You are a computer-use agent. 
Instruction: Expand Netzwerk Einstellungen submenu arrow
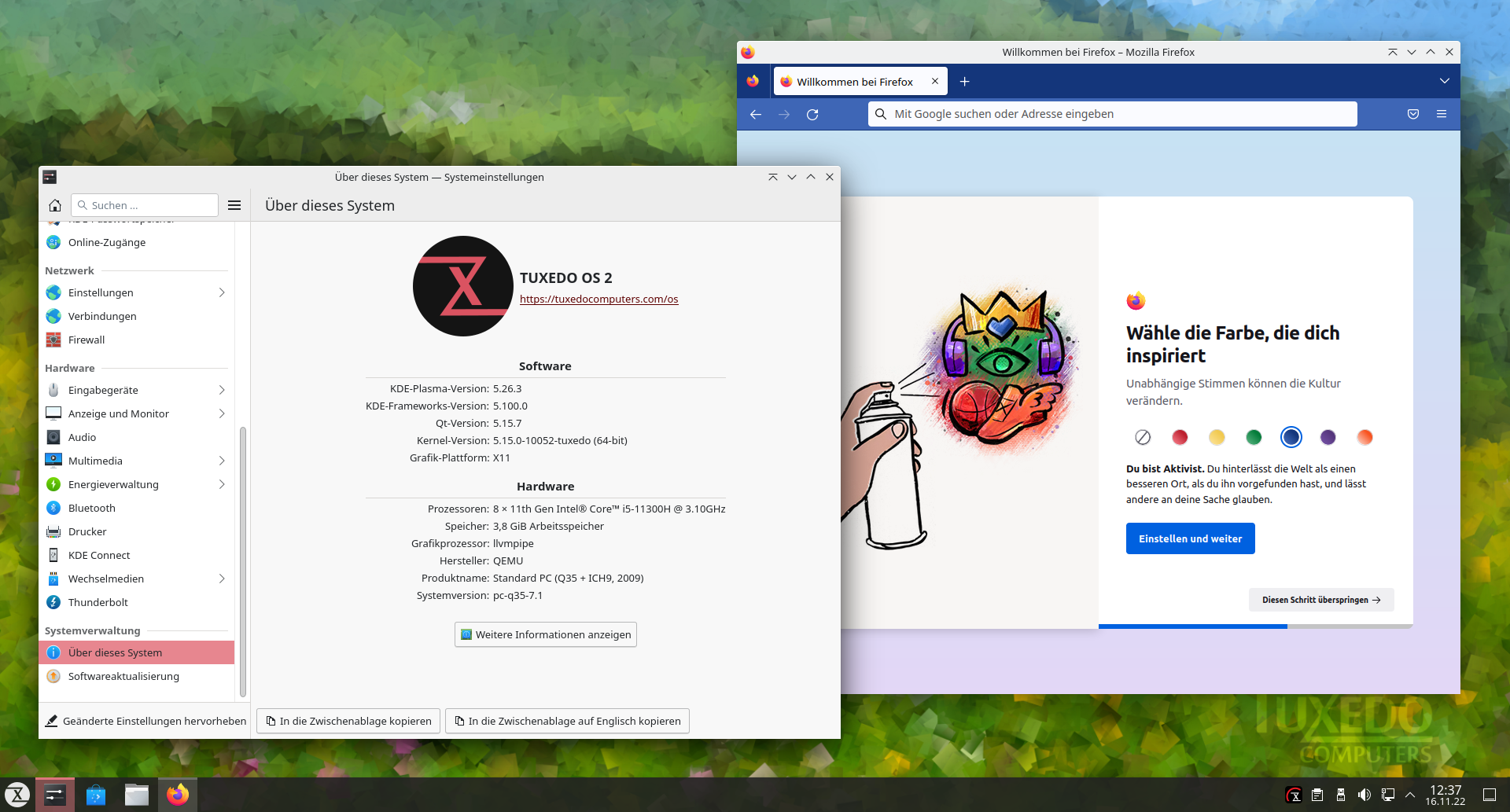[222, 292]
